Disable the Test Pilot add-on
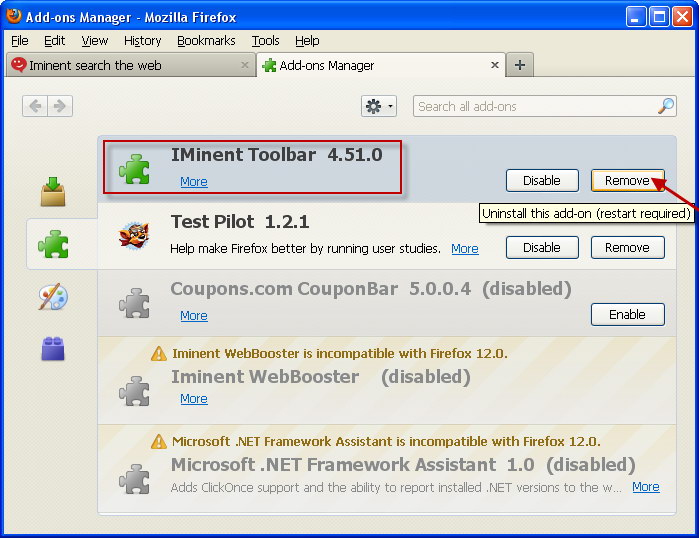This screenshot has width=699, height=538. [x=542, y=247]
